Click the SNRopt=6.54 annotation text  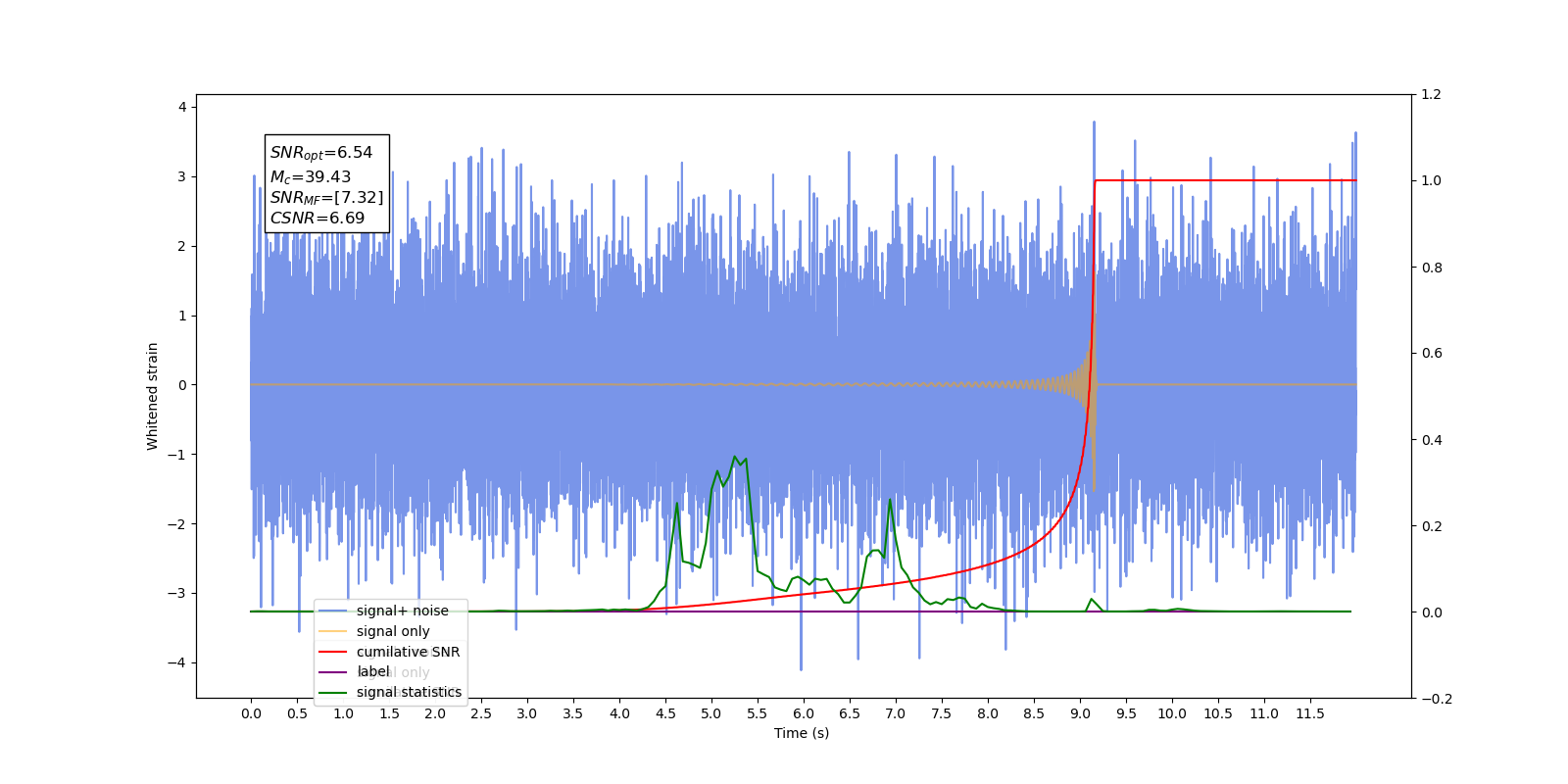click(x=321, y=153)
